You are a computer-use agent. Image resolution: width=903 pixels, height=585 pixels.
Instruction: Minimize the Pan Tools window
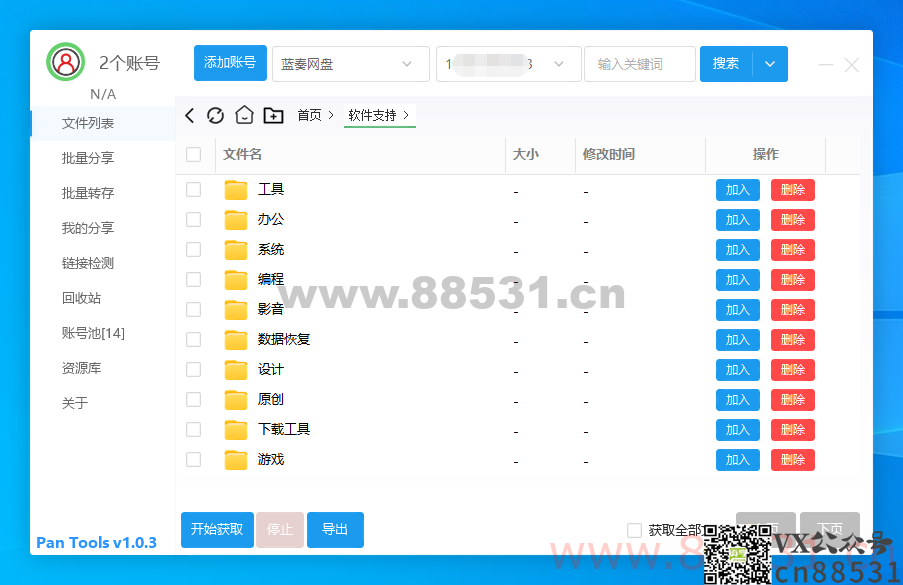point(826,64)
